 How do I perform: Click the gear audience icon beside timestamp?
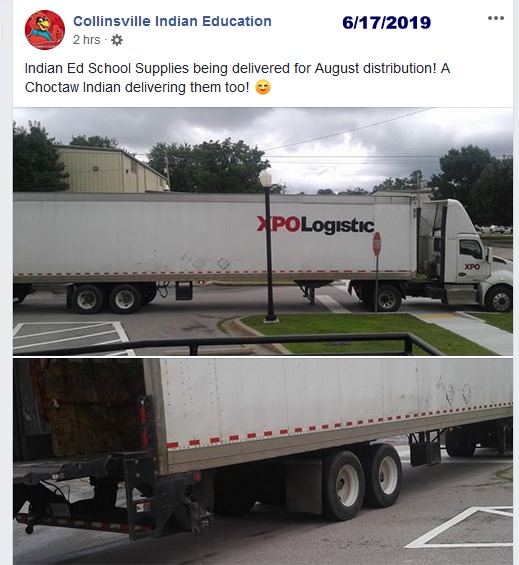coord(117,40)
